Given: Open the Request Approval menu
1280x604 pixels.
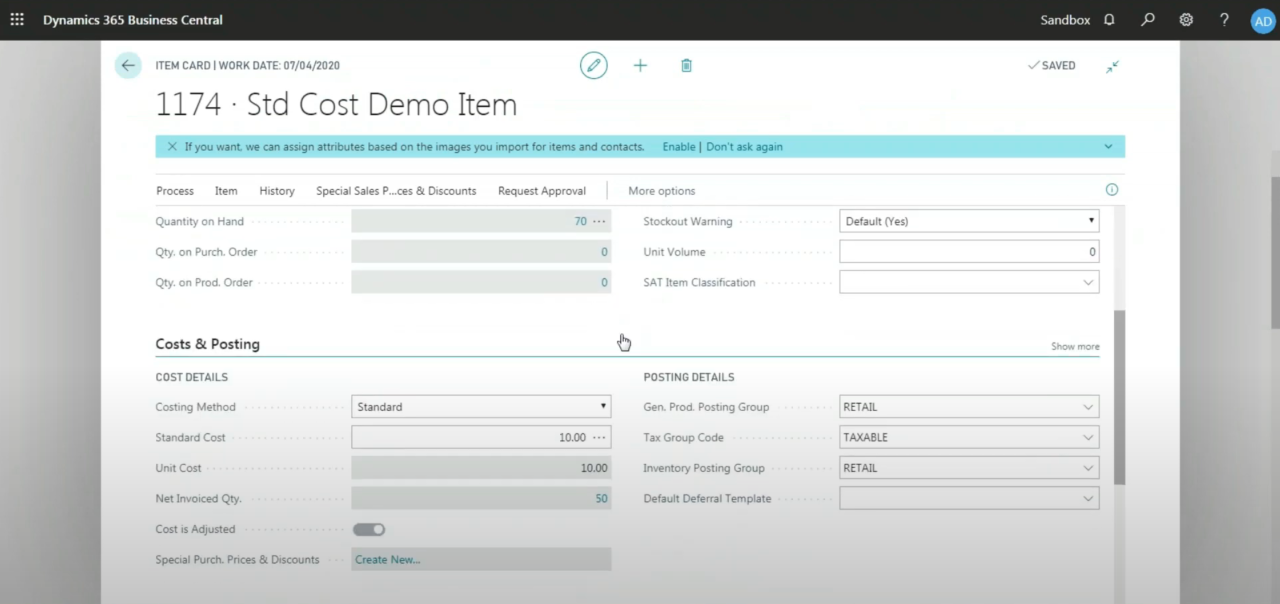Looking at the screenshot, I should tap(542, 191).
